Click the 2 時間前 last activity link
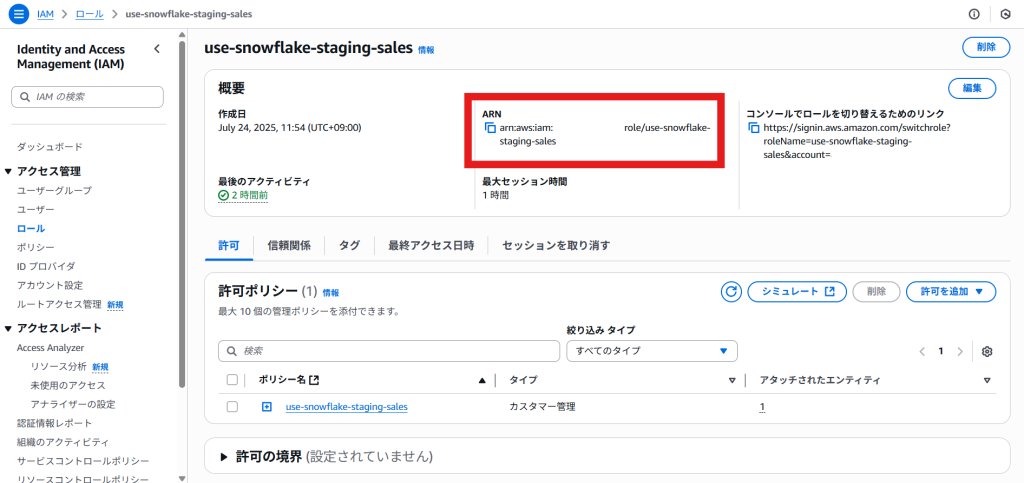1024x483 pixels. [243, 195]
